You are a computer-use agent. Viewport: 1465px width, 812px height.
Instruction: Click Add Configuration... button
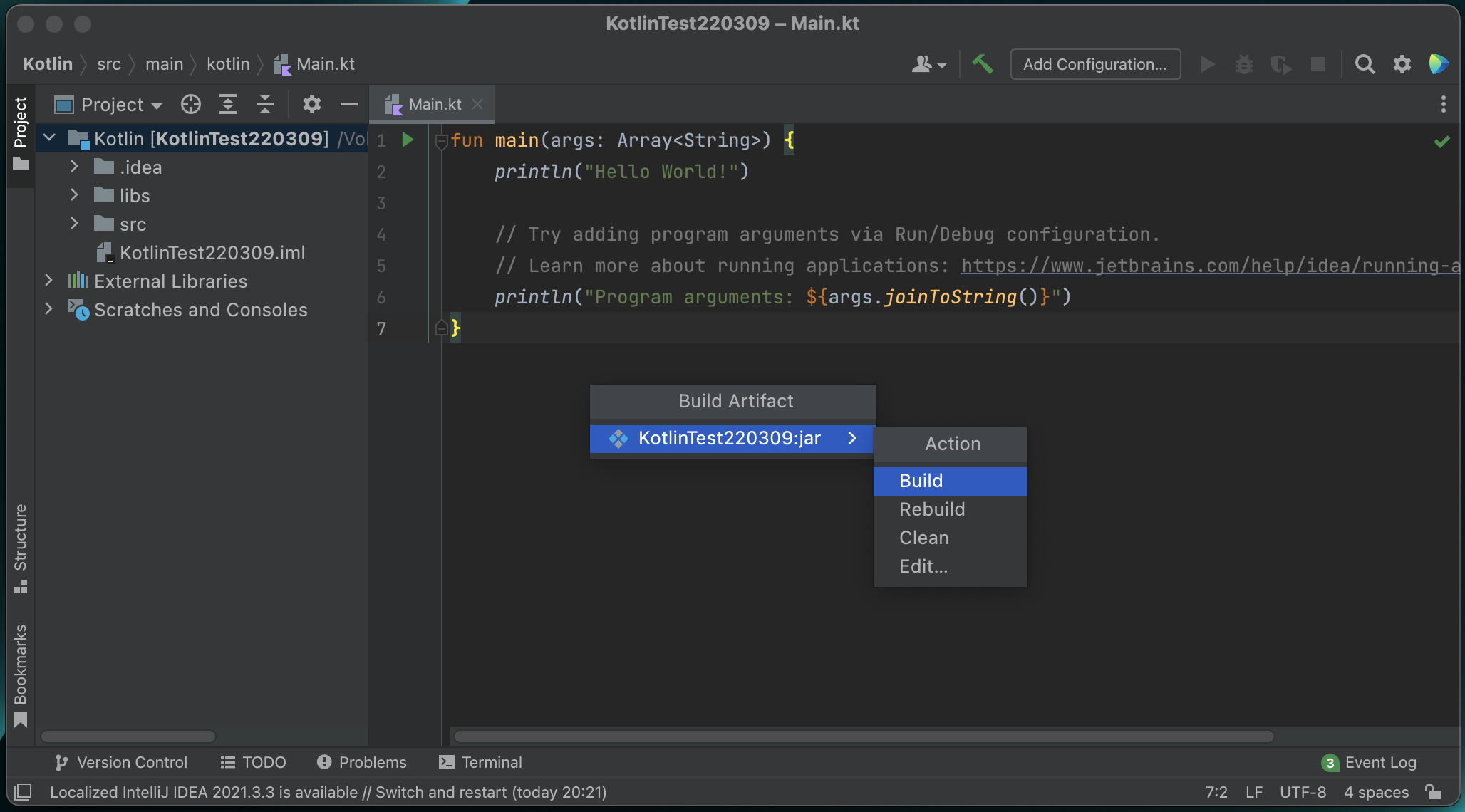(1095, 64)
